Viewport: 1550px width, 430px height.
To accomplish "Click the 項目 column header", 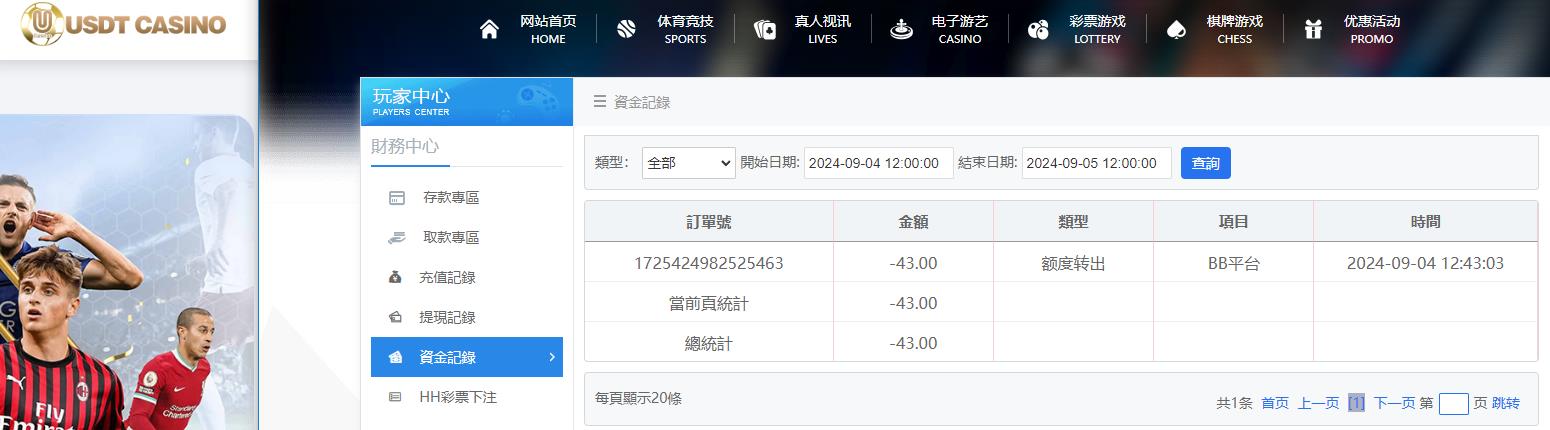I will click(1233, 222).
